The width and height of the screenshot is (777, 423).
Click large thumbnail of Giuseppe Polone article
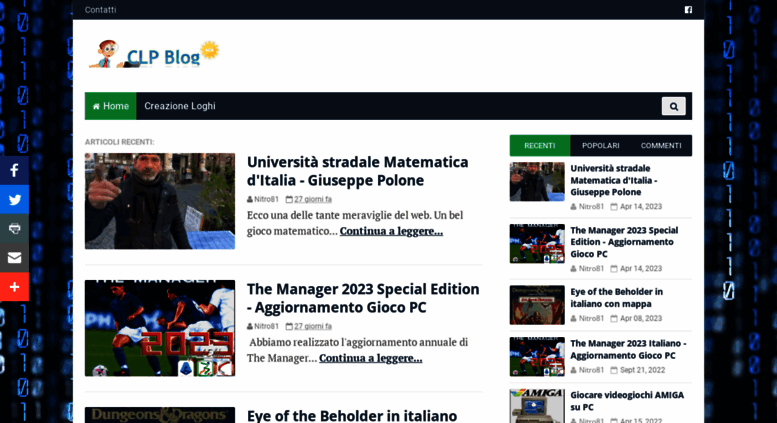pyautogui.click(x=160, y=201)
